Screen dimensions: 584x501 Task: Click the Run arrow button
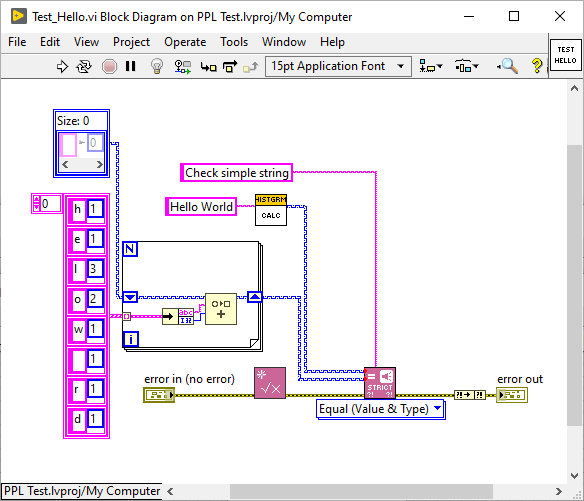tap(62, 67)
